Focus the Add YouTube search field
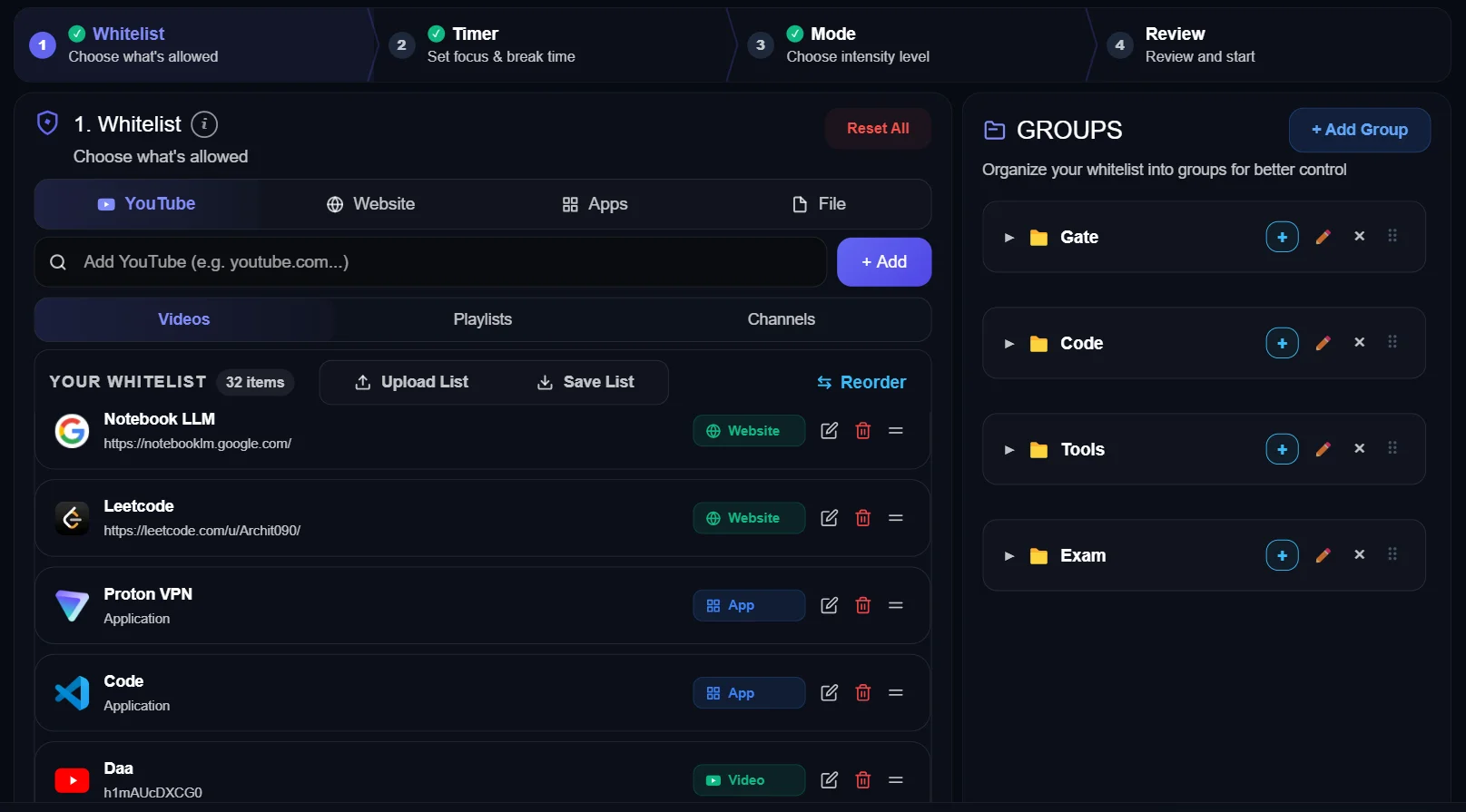This screenshot has width=1466, height=812. (x=430, y=262)
